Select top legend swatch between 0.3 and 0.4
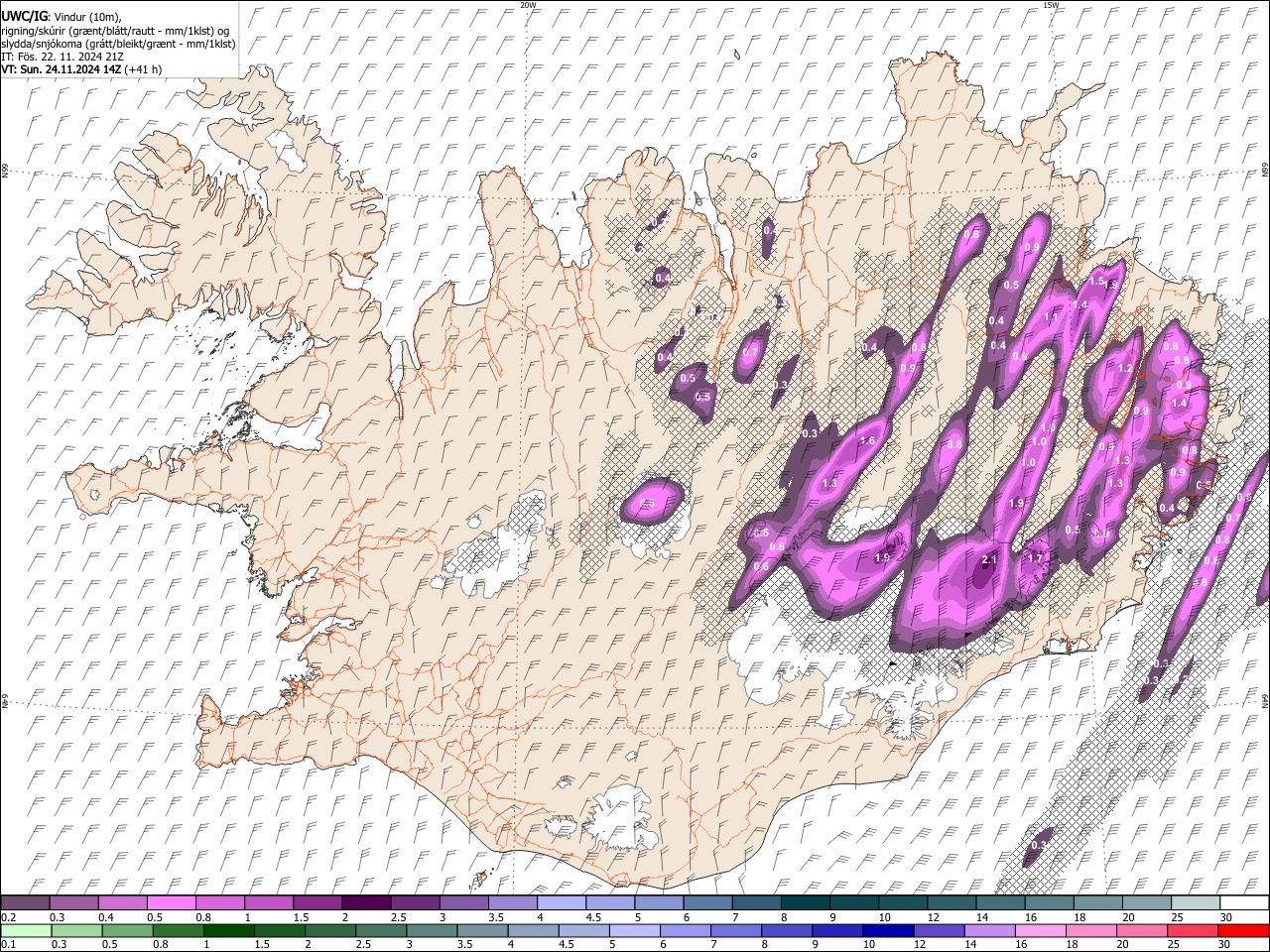This screenshot has width=1270, height=952. tap(73, 903)
